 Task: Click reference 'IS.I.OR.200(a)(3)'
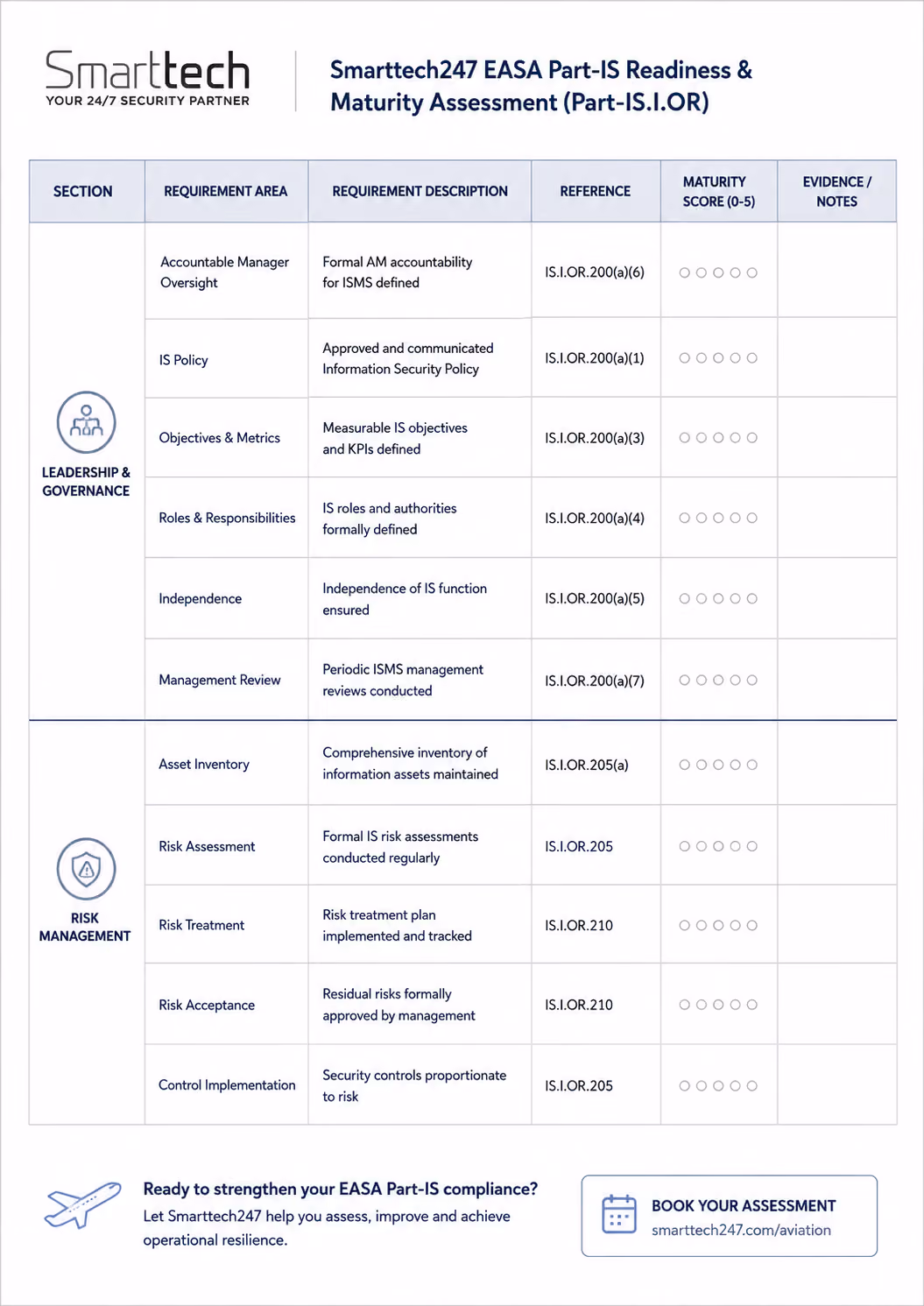tap(595, 438)
